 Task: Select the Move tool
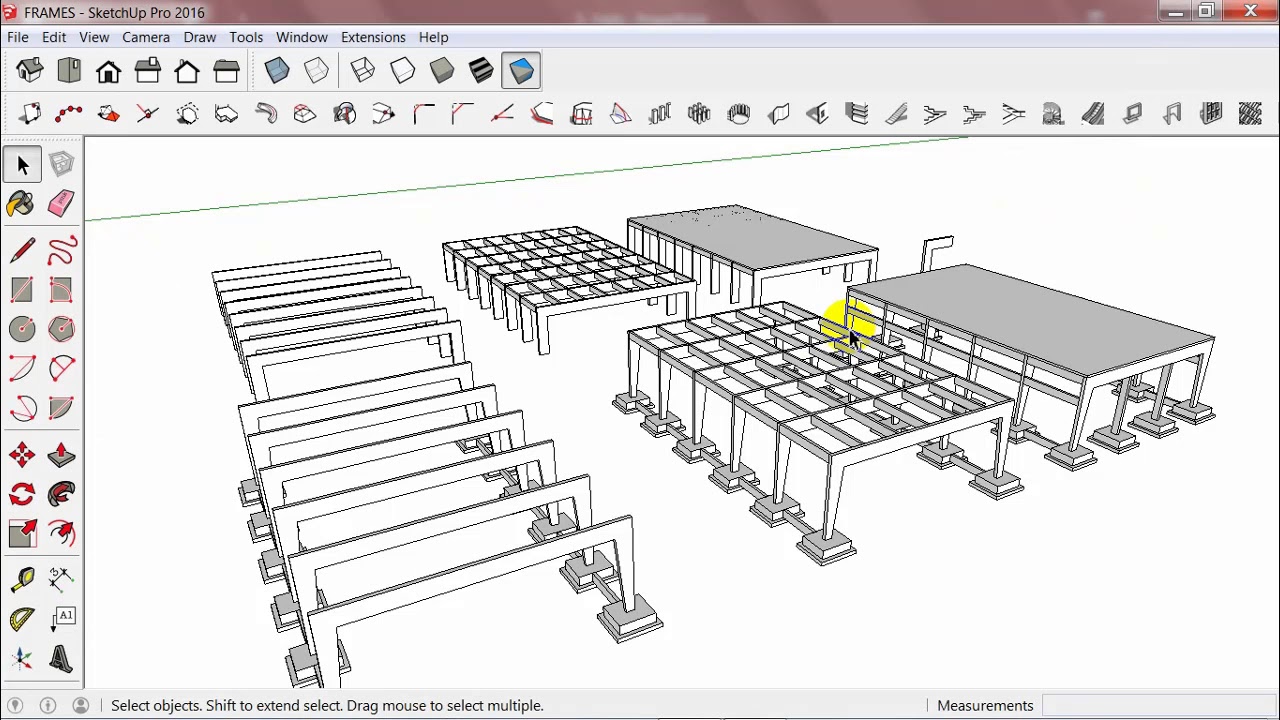pyautogui.click(x=22, y=455)
